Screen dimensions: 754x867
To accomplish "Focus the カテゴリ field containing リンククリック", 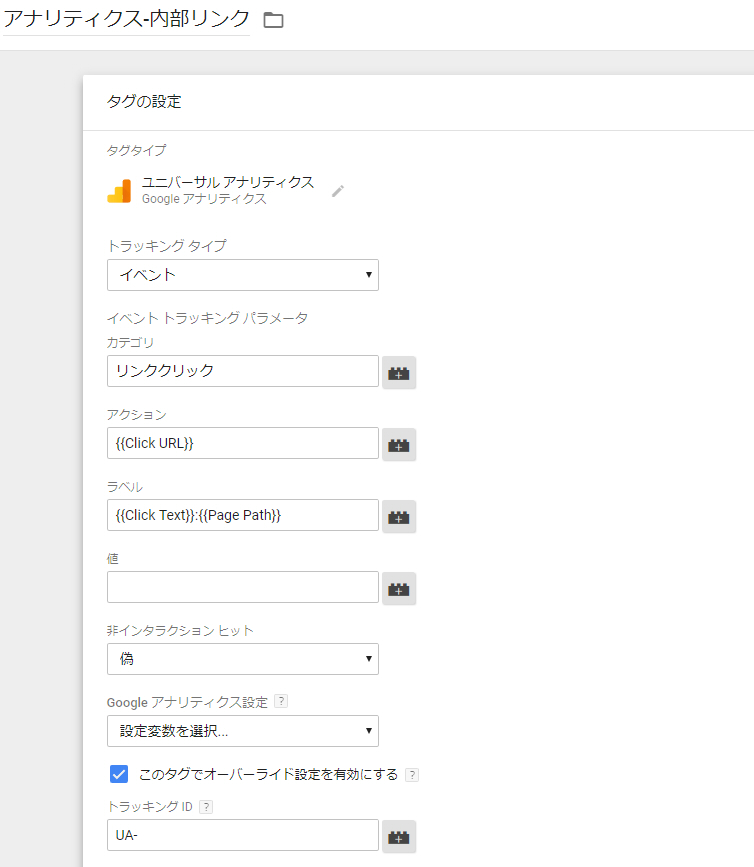I will click(243, 371).
